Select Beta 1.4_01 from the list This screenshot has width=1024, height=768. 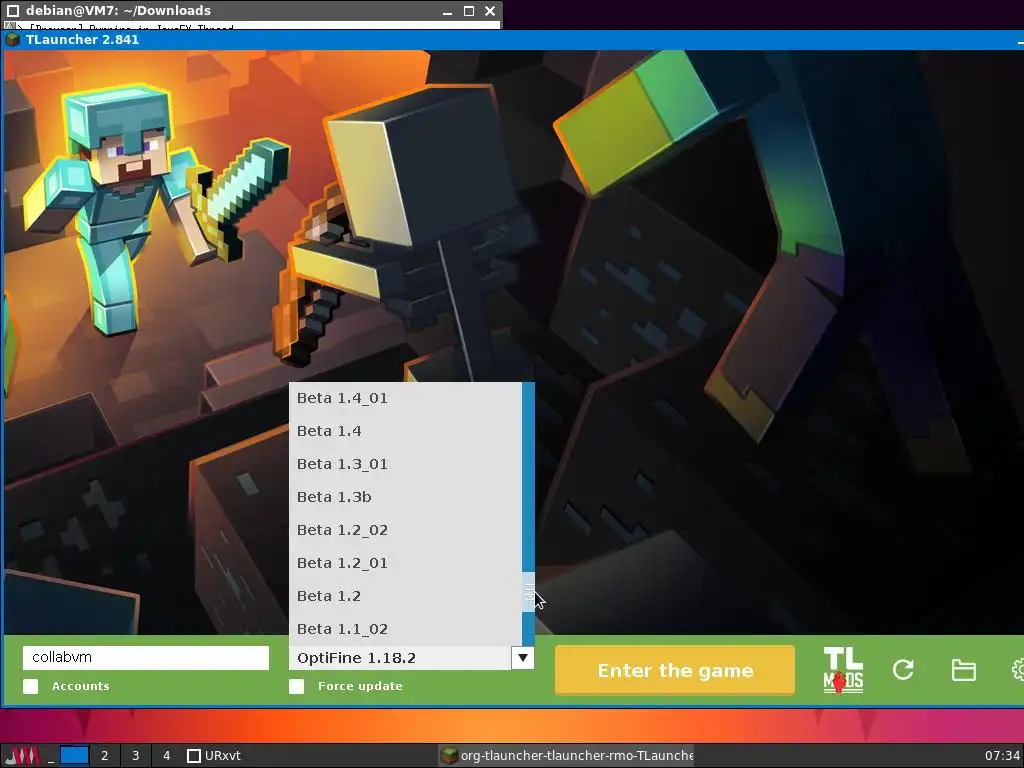coord(406,398)
